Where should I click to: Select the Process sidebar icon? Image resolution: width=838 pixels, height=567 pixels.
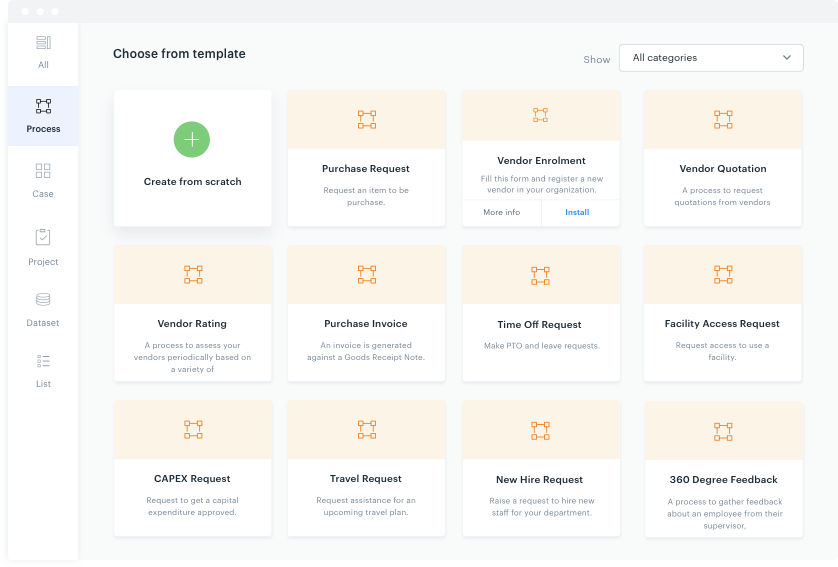(43, 115)
